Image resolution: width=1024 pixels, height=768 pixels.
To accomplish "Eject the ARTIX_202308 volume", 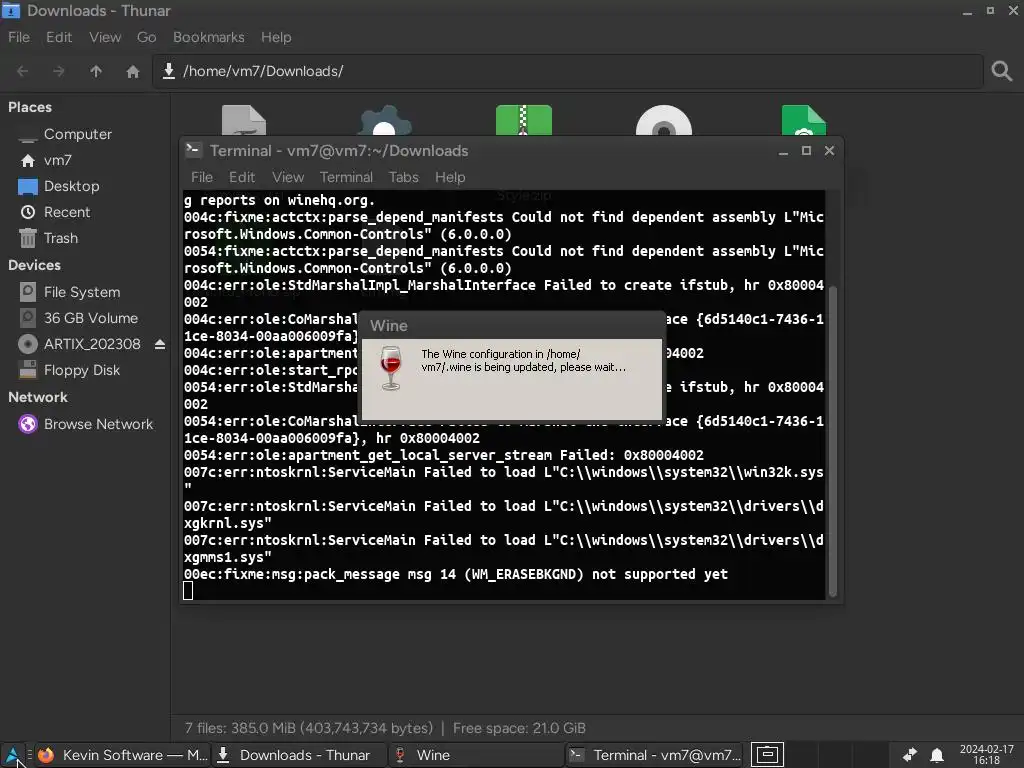I will pos(160,344).
